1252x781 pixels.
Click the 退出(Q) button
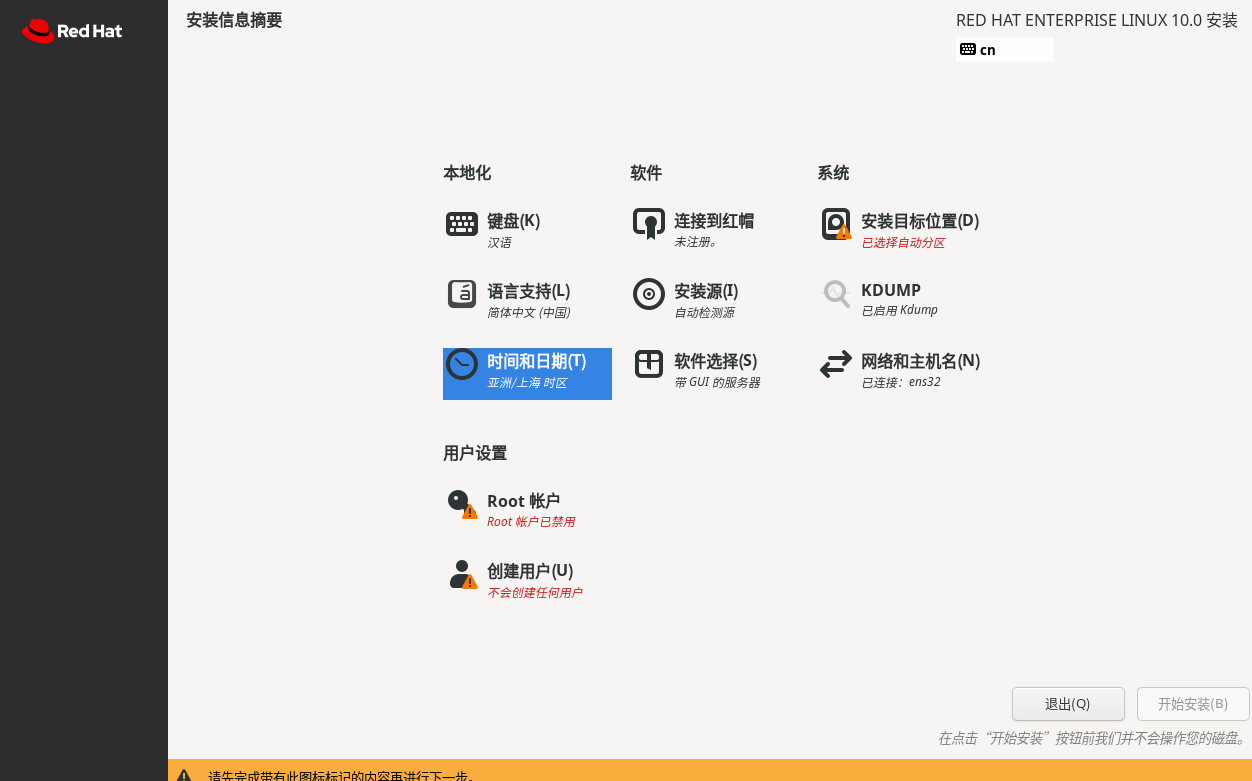point(1068,704)
